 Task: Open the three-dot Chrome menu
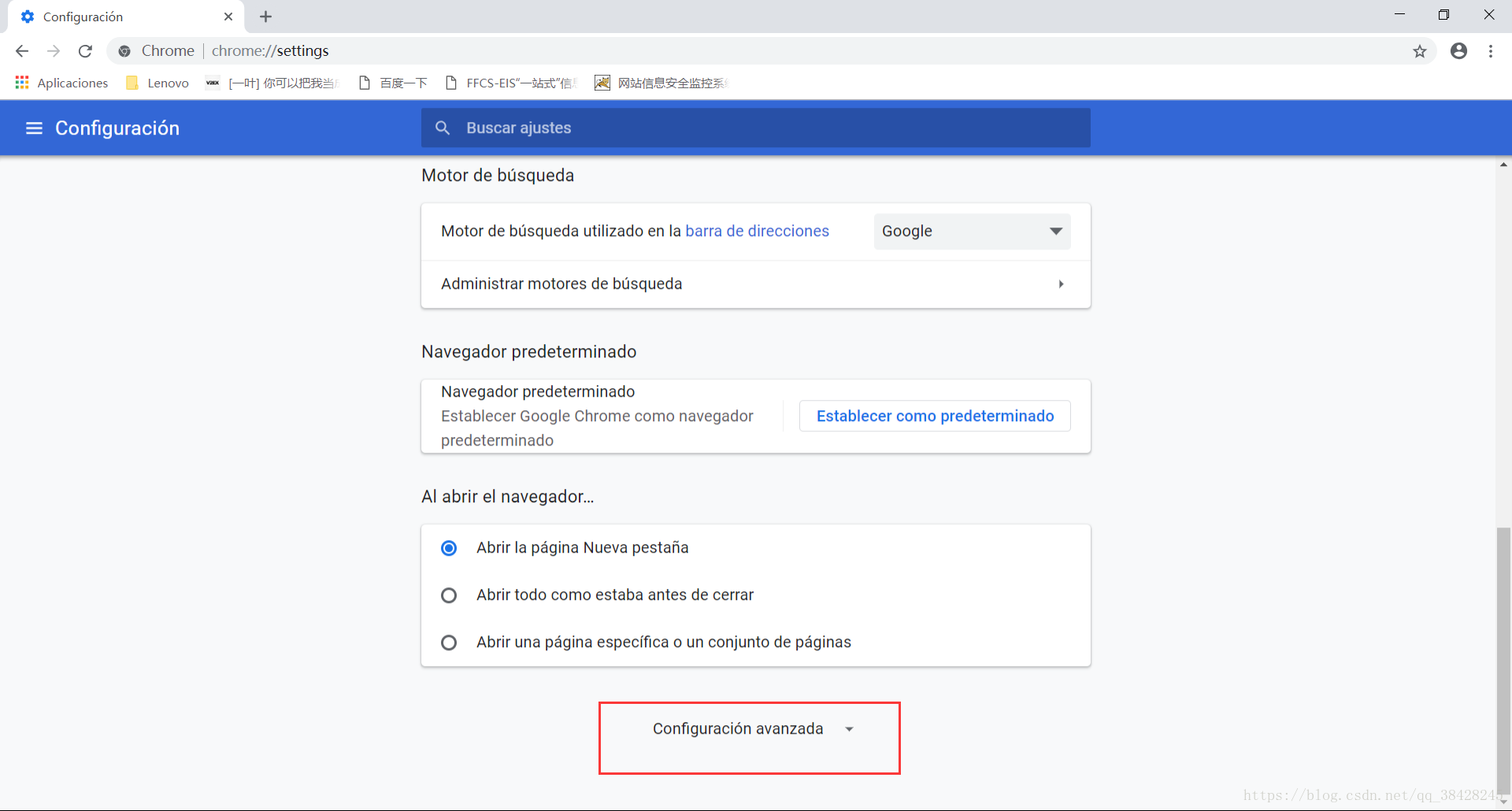[x=1491, y=51]
